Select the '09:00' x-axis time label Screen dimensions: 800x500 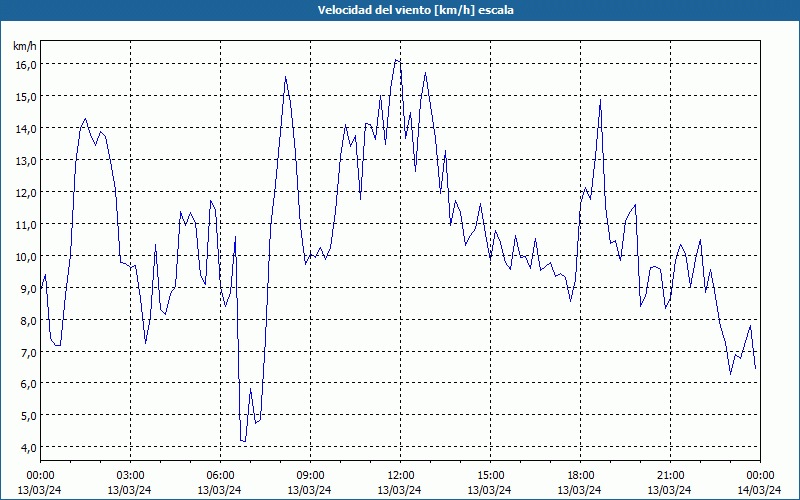click(x=310, y=476)
